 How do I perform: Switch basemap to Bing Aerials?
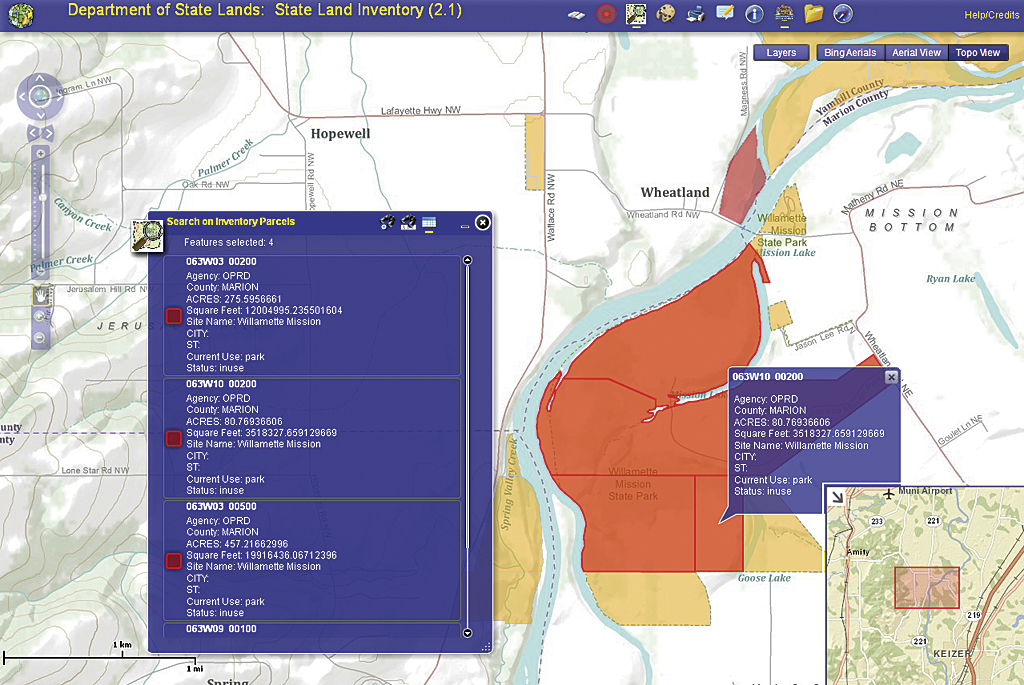pos(850,53)
